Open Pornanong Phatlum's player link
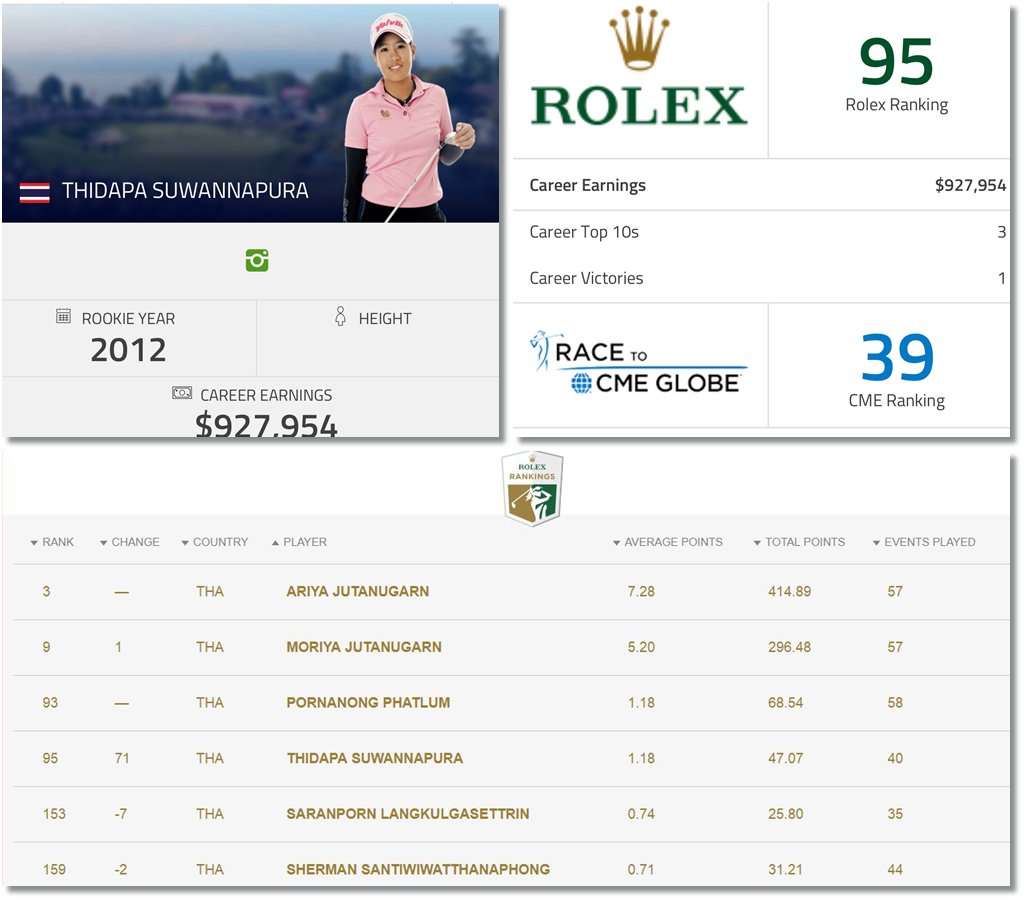The width and height of the screenshot is (1024, 900). (368, 703)
